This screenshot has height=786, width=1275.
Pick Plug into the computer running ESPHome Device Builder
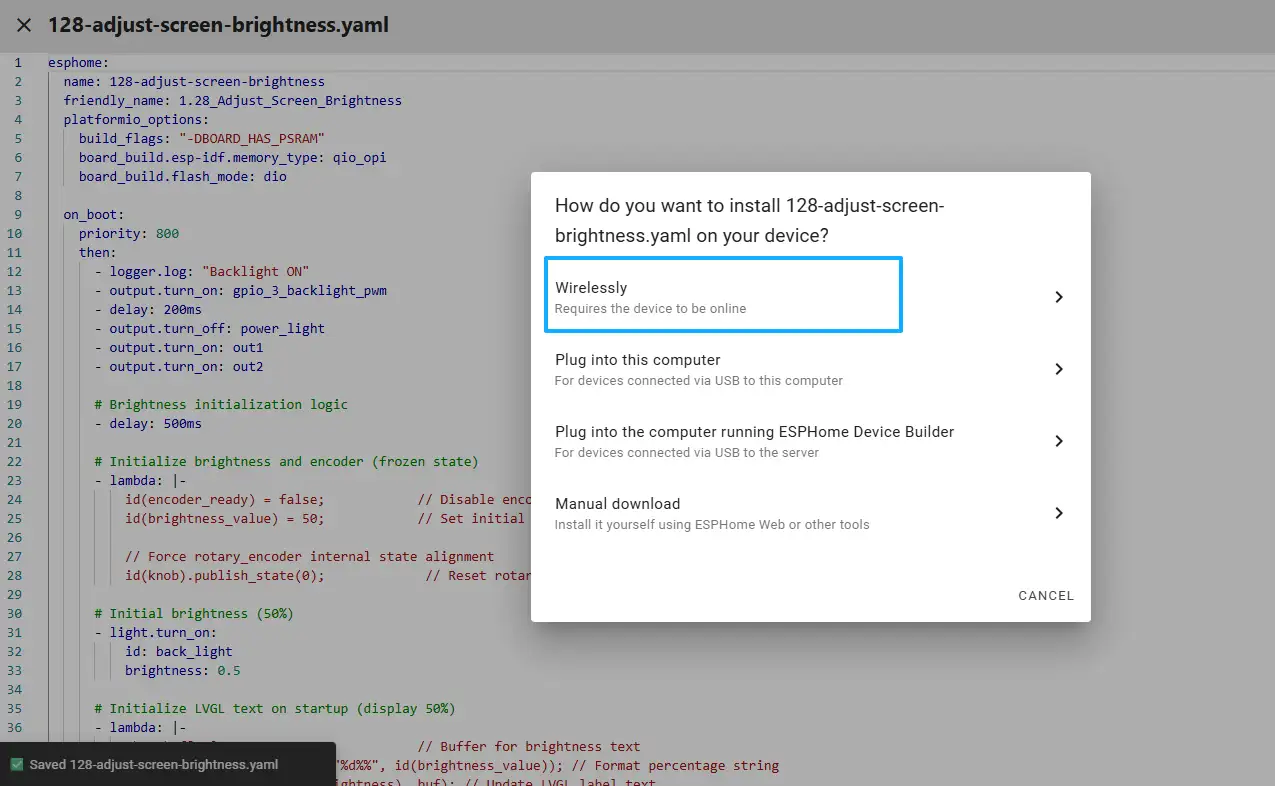754,441
